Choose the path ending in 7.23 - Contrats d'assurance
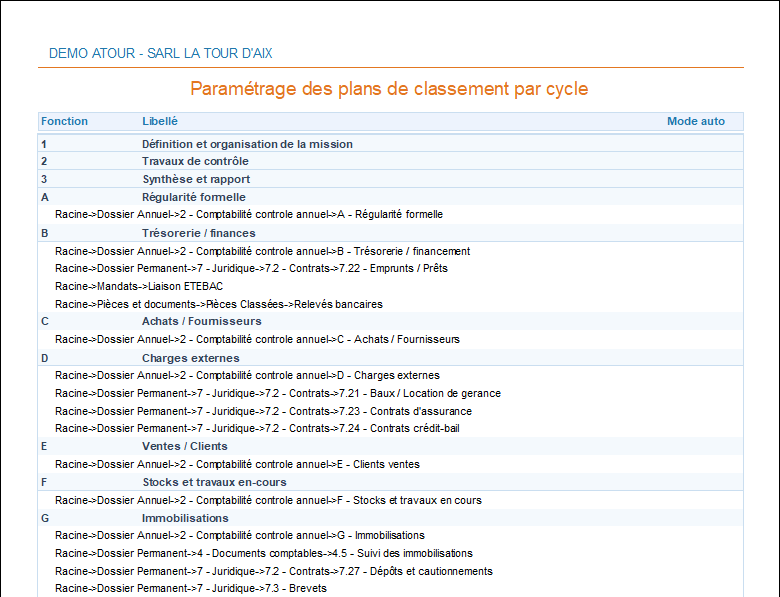Image resolution: width=780 pixels, height=597 pixels. [x=263, y=411]
